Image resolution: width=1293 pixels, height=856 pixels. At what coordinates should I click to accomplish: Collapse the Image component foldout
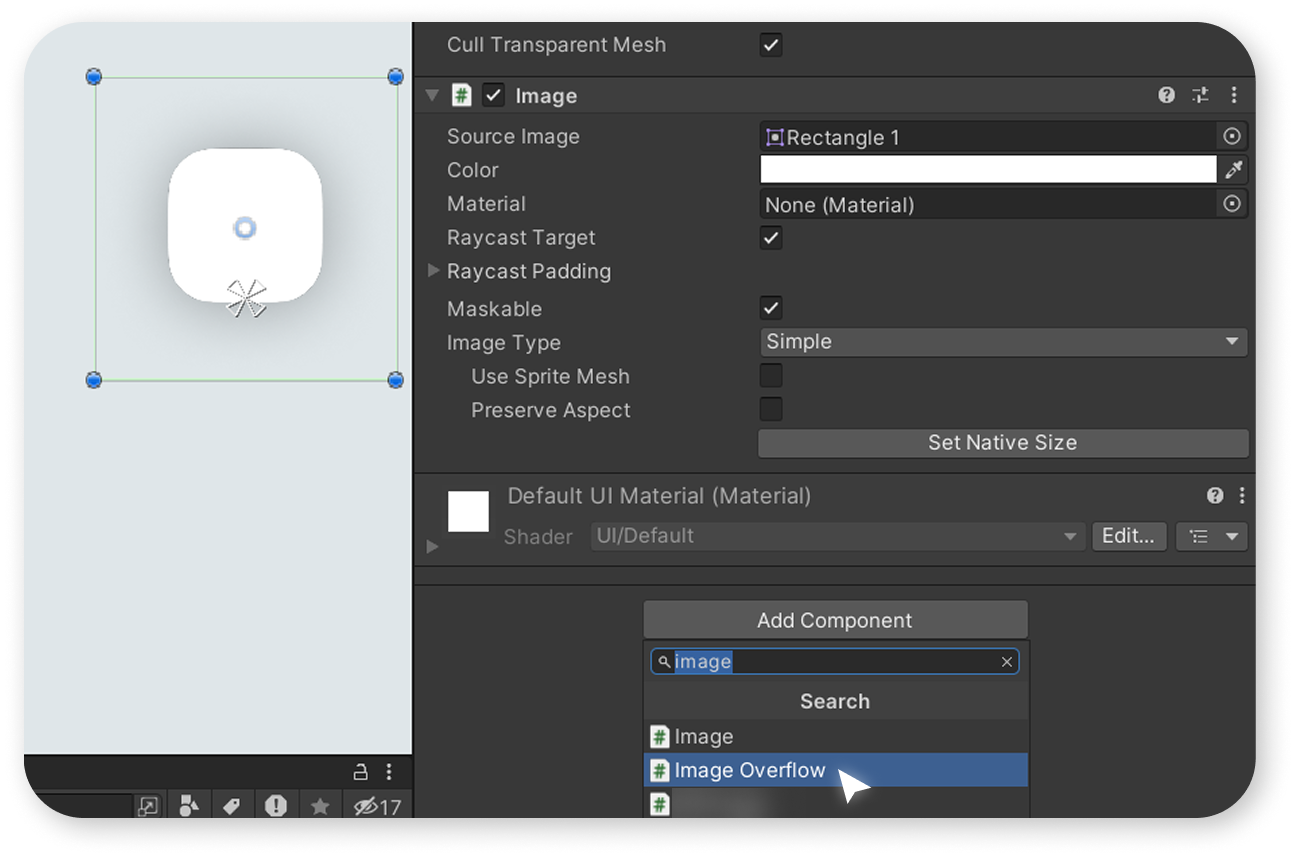click(432, 95)
